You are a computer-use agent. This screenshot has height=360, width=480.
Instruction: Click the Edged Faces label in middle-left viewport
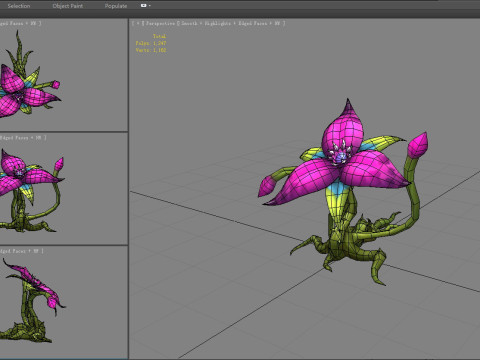14,137
